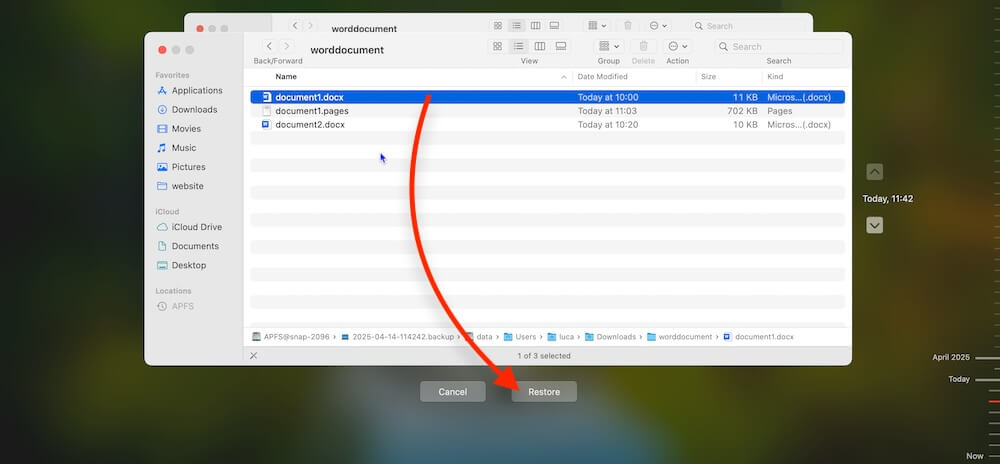The image size is (1000, 464).
Task: Open Group dropdown in the back window
Action: 598,25
